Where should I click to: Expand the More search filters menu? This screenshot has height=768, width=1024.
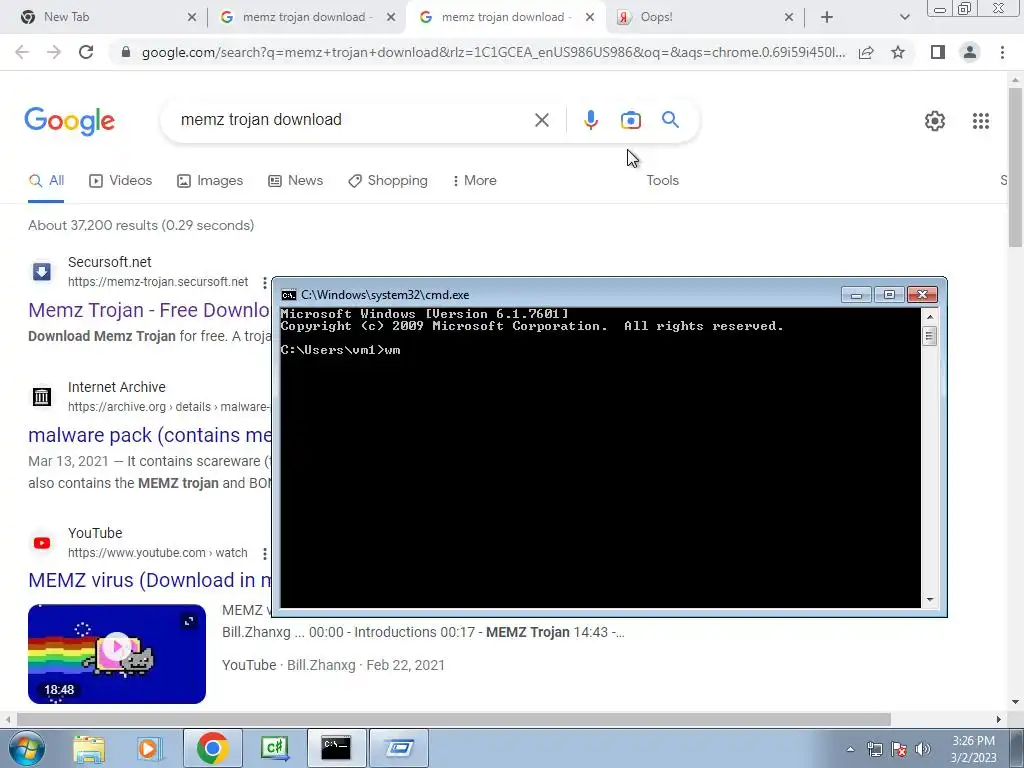pyautogui.click(x=475, y=180)
